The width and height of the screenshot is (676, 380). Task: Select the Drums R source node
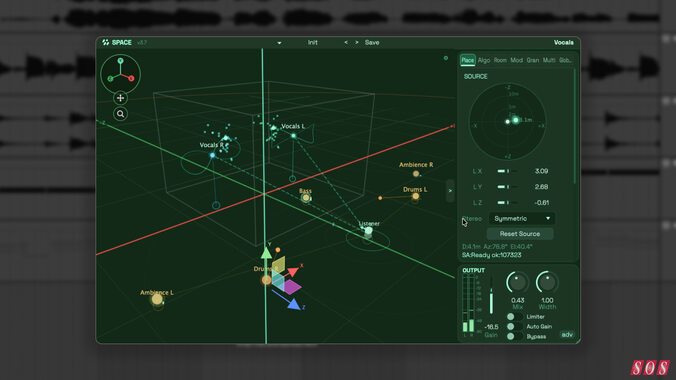coord(266,280)
